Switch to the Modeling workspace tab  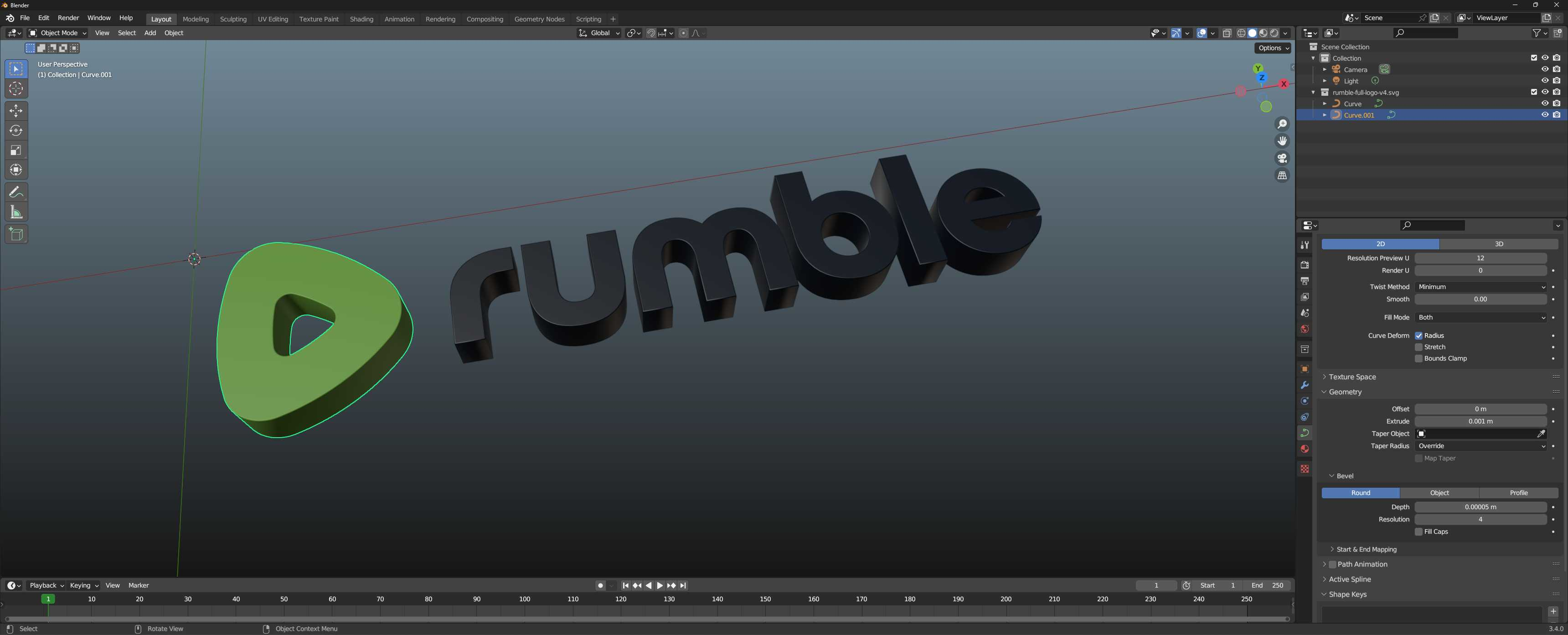196,19
